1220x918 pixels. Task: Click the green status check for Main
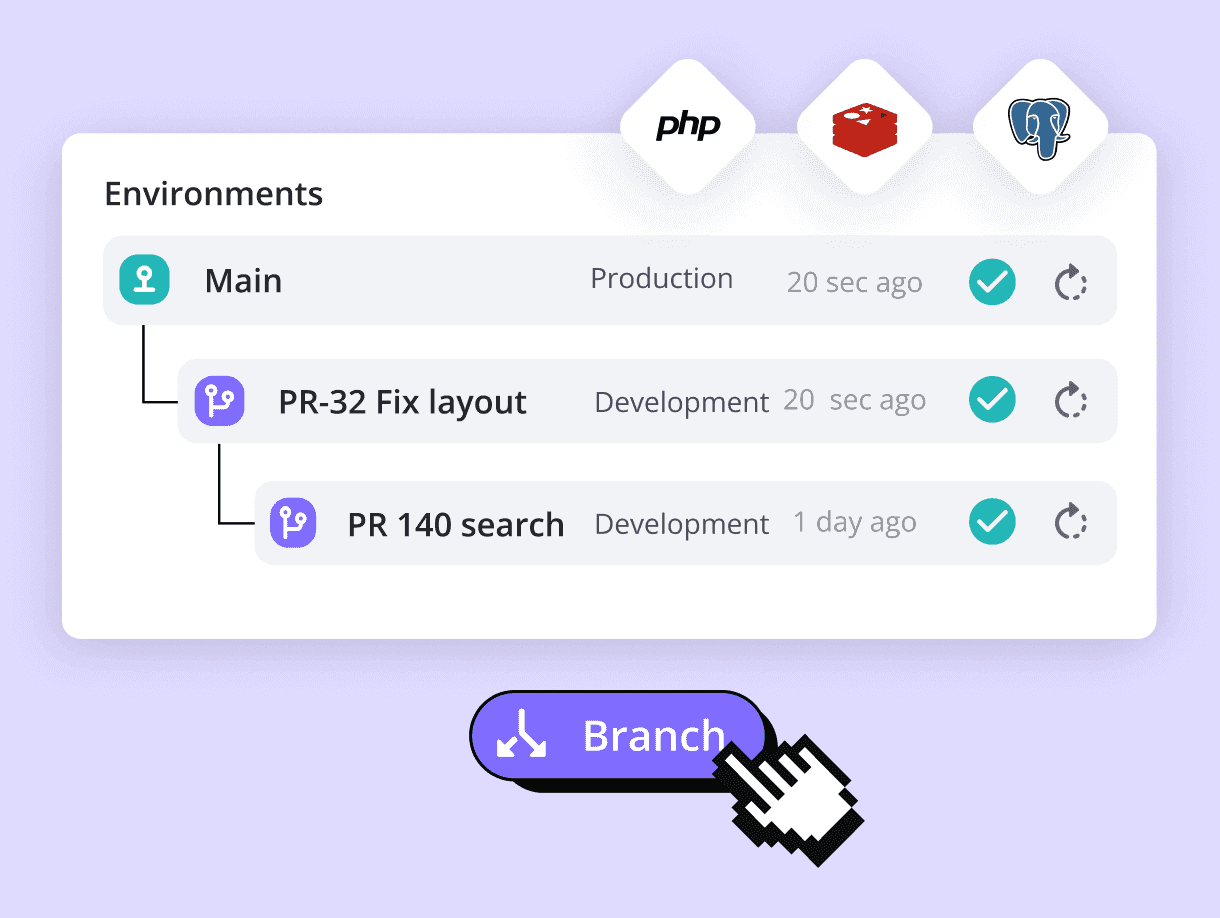[992, 283]
